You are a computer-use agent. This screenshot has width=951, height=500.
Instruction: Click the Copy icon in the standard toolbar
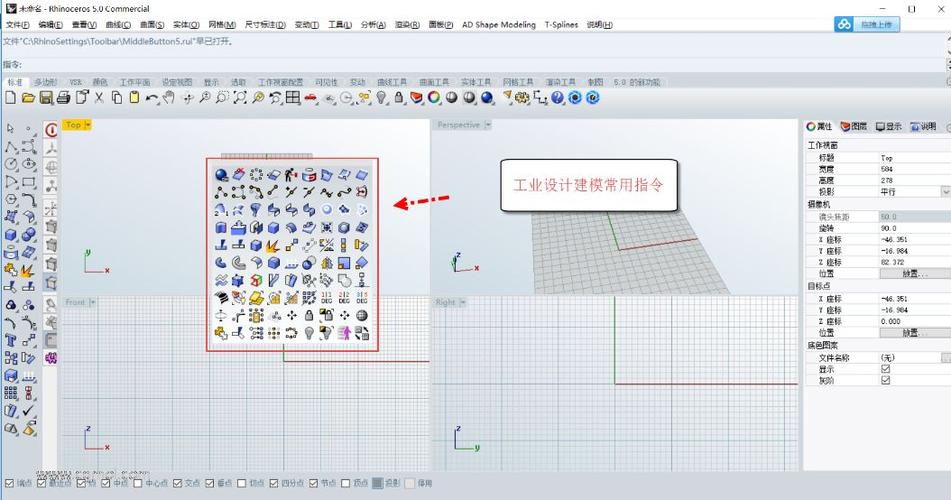[116, 98]
